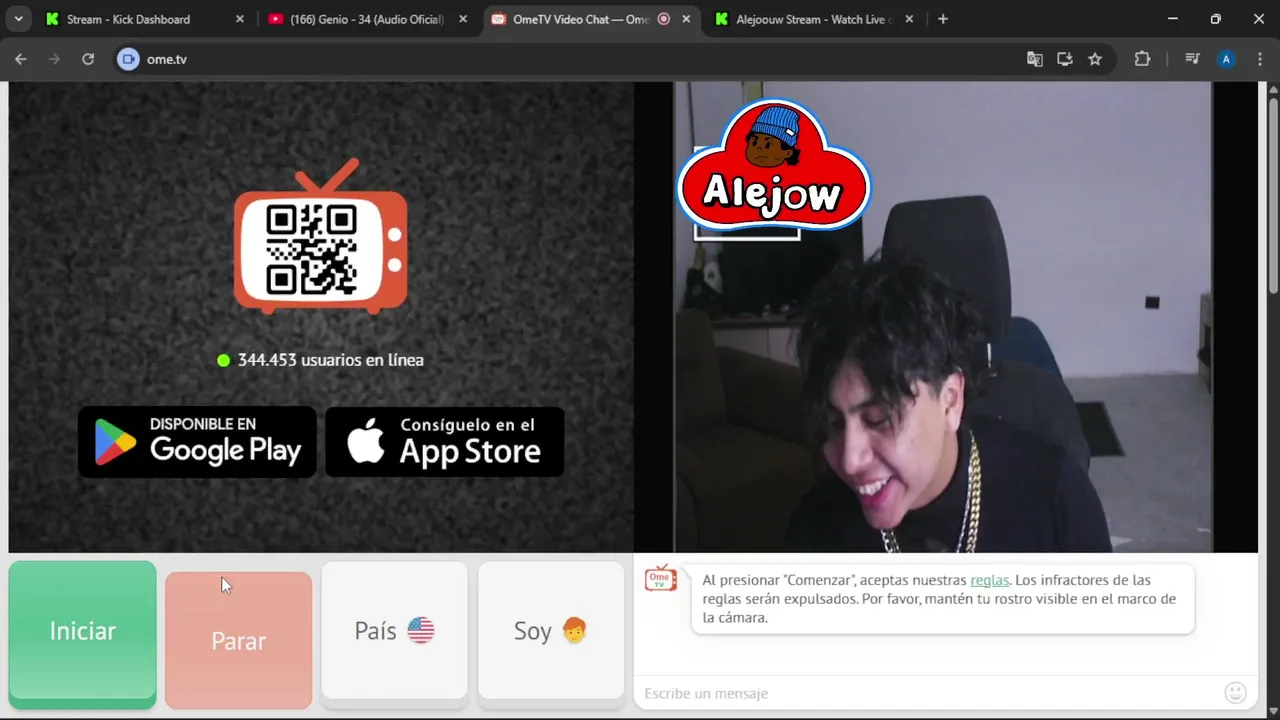
Task: Open the reglas rules link
Action: pyautogui.click(x=989, y=580)
